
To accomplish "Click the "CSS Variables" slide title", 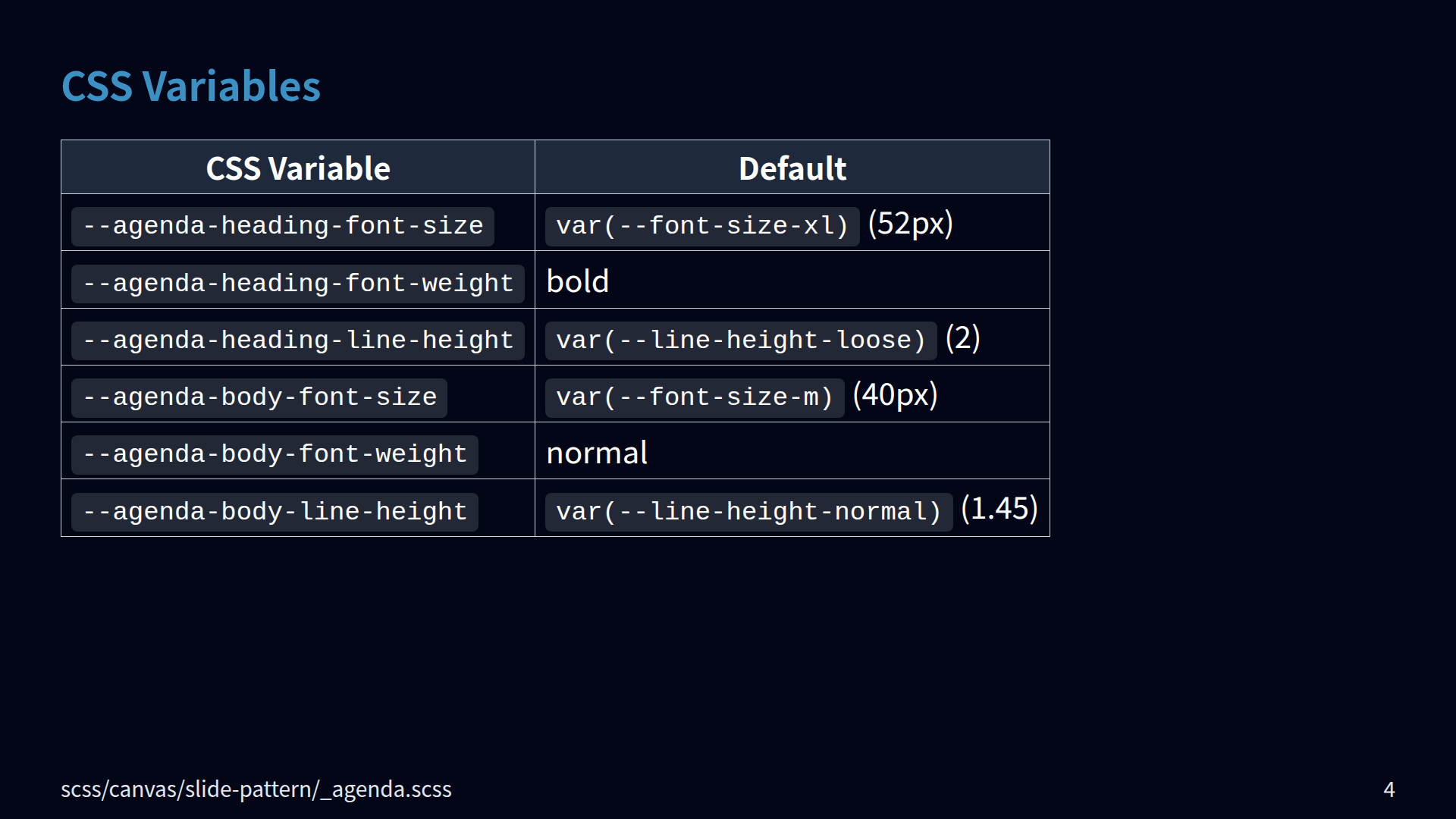I will (190, 86).
